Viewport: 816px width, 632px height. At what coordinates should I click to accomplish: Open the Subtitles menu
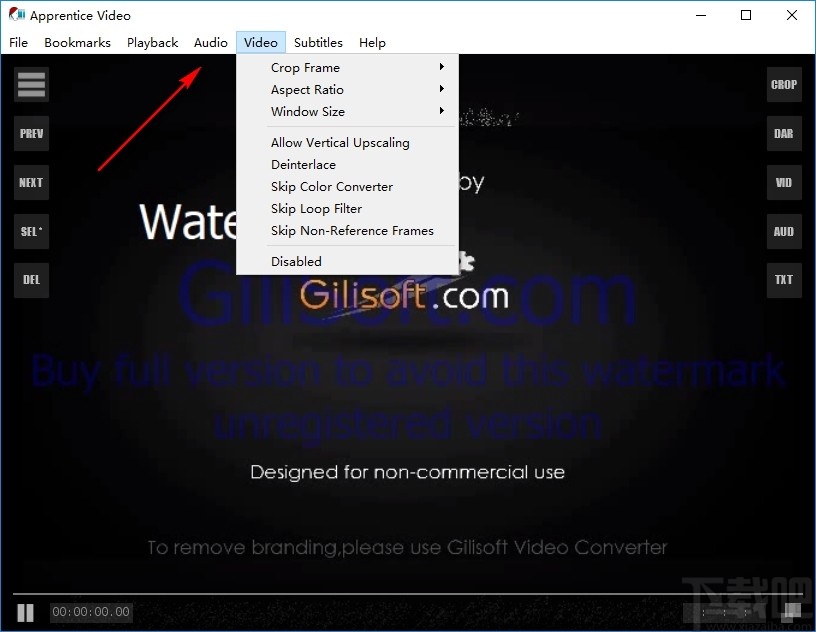click(x=318, y=43)
